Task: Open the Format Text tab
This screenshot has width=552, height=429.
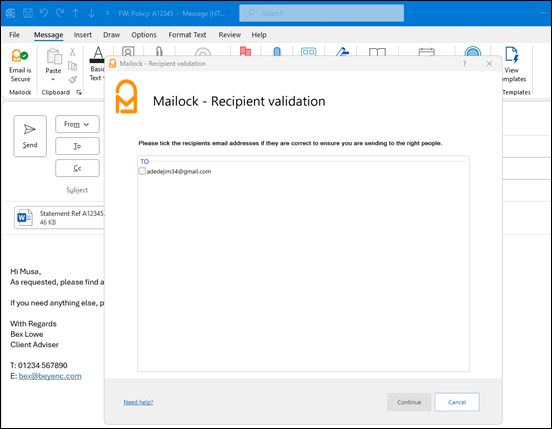Action: tap(187, 35)
